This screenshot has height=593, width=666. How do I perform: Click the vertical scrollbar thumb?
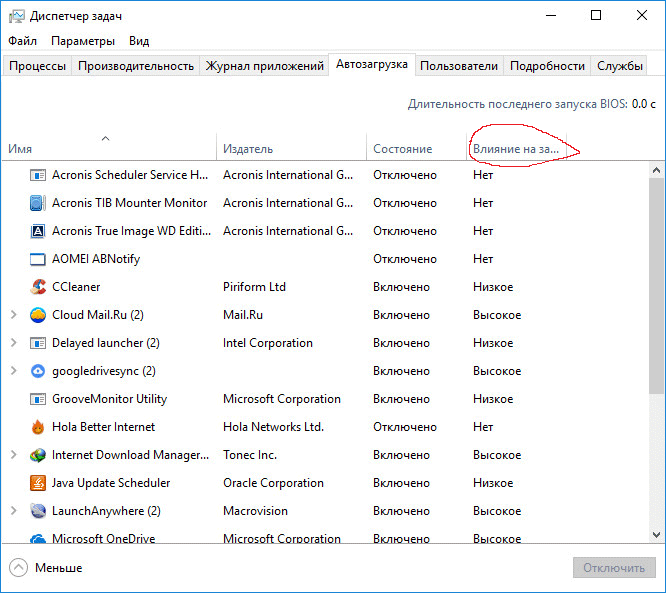(656, 286)
